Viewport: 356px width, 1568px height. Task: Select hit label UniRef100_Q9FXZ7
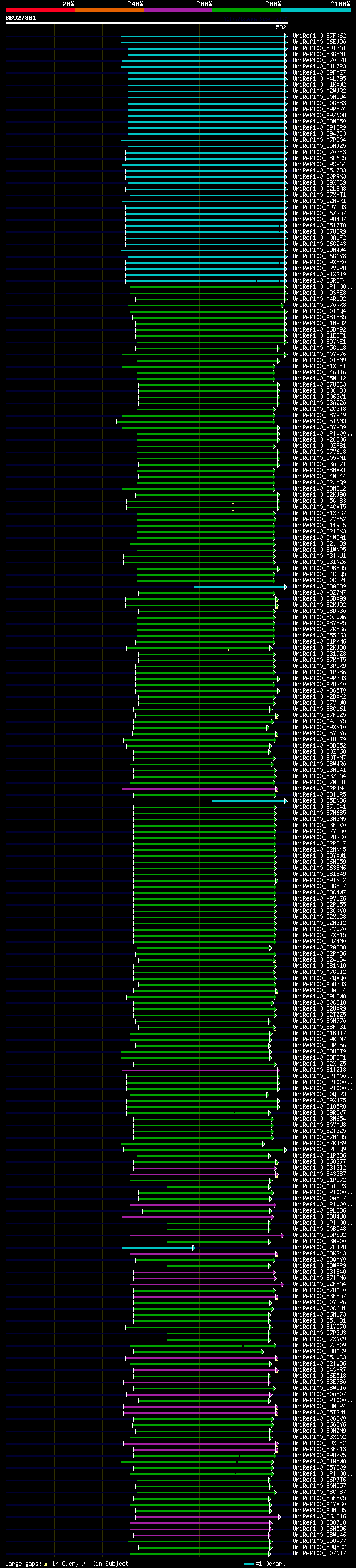pos(319,72)
